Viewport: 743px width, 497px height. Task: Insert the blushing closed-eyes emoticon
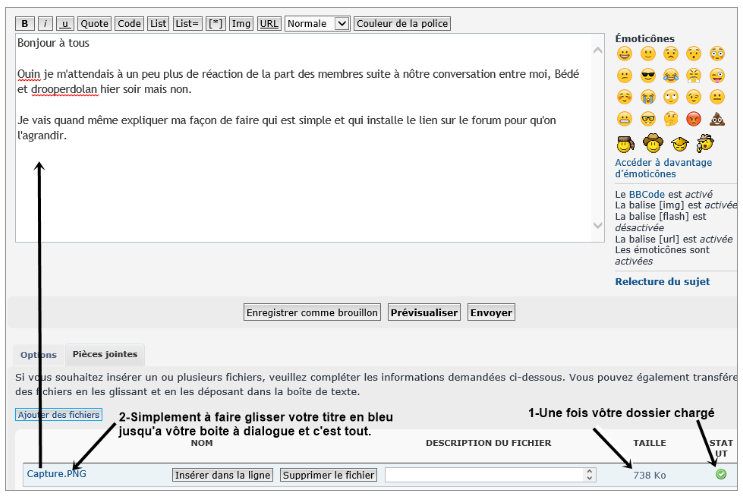[x=624, y=97]
